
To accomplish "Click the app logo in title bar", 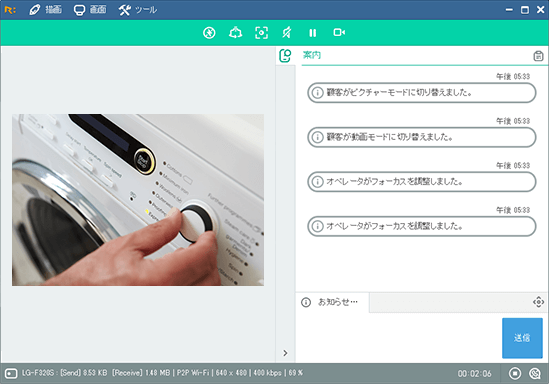I will [x=10, y=10].
